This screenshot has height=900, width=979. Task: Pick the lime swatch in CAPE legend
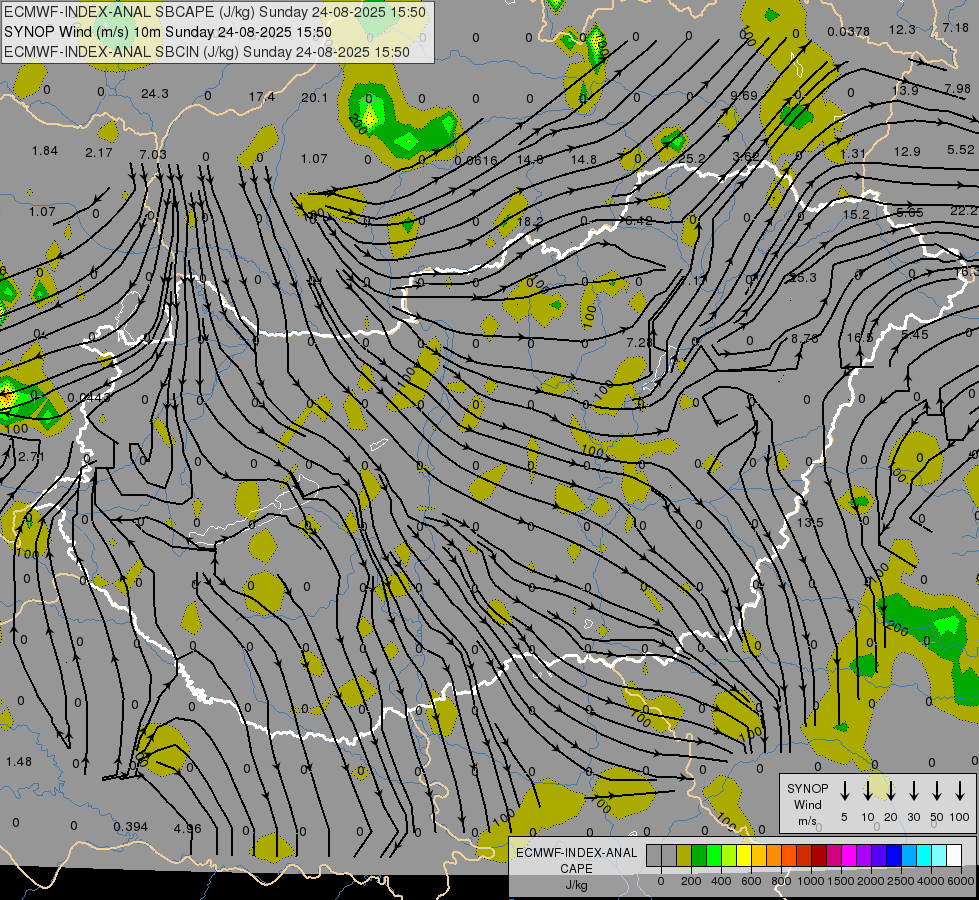pos(729,856)
